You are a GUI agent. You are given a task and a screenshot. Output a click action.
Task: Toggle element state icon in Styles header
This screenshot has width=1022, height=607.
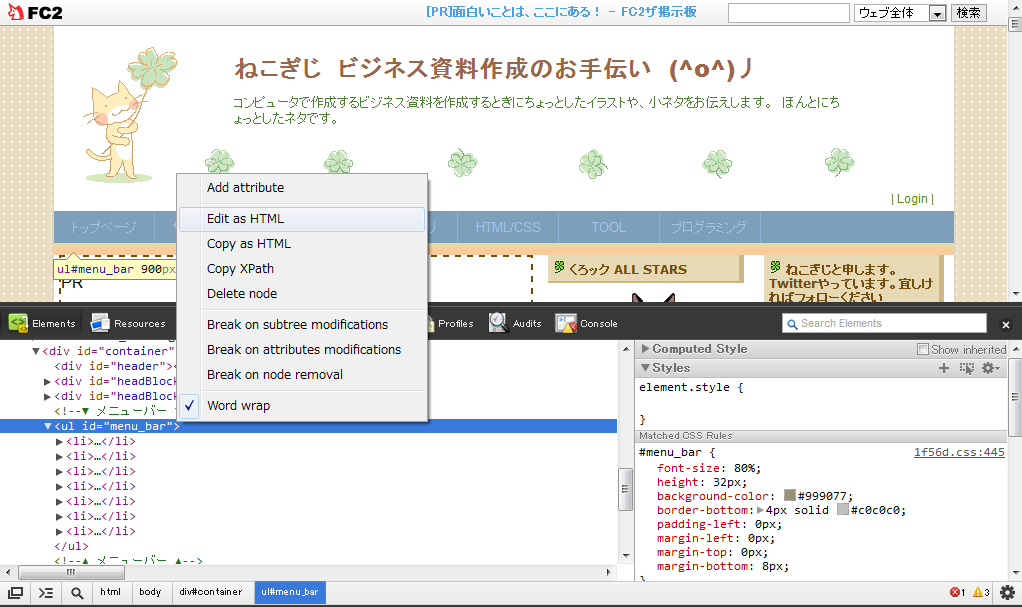(x=967, y=368)
